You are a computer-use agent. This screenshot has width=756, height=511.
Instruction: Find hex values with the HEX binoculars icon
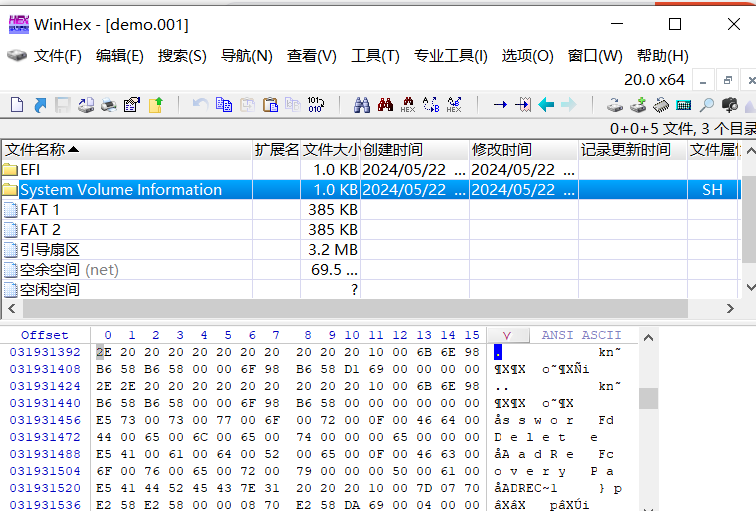point(408,105)
